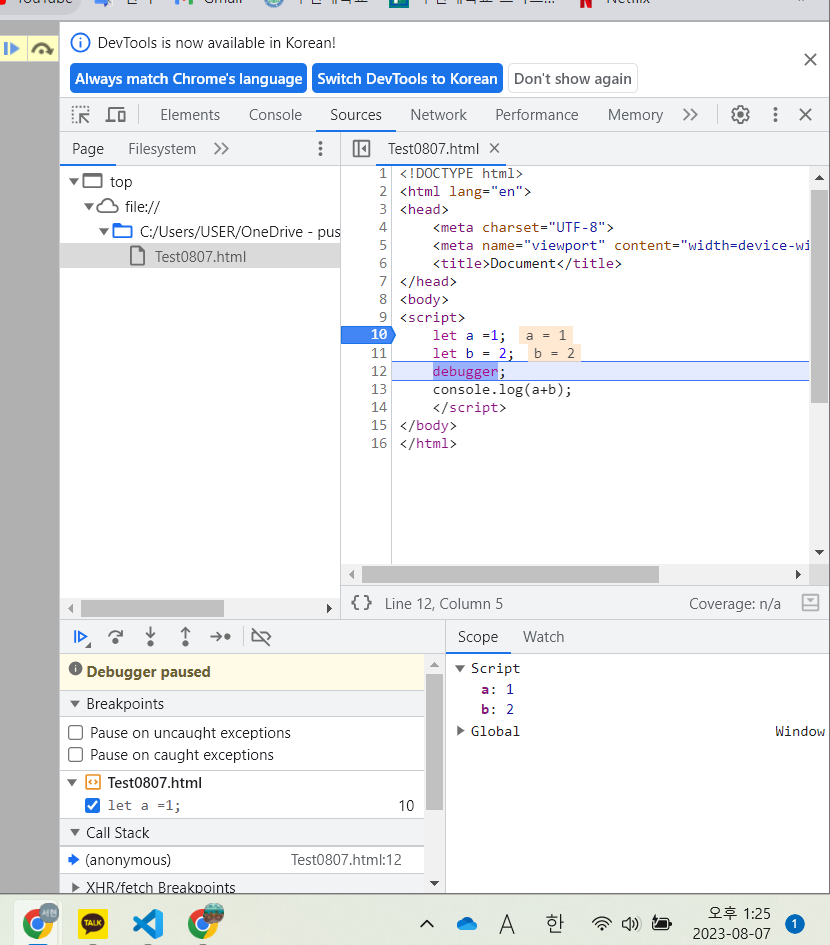830x945 pixels.
Task: Switch to the Elements panel
Action: (x=190, y=115)
